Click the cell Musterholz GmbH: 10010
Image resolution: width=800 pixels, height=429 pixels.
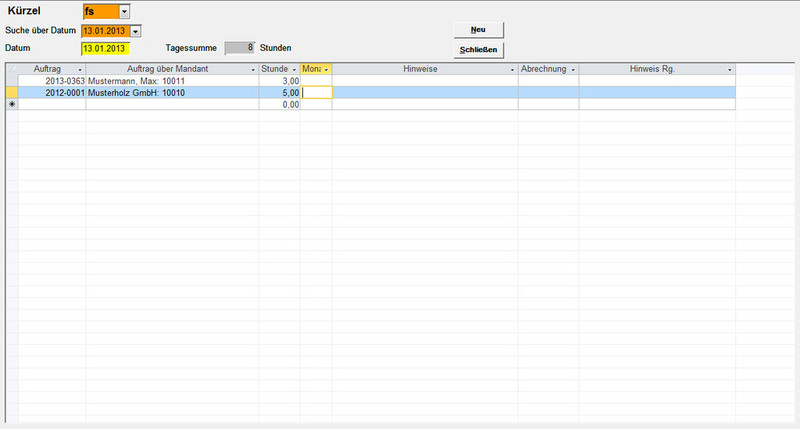click(172, 92)
